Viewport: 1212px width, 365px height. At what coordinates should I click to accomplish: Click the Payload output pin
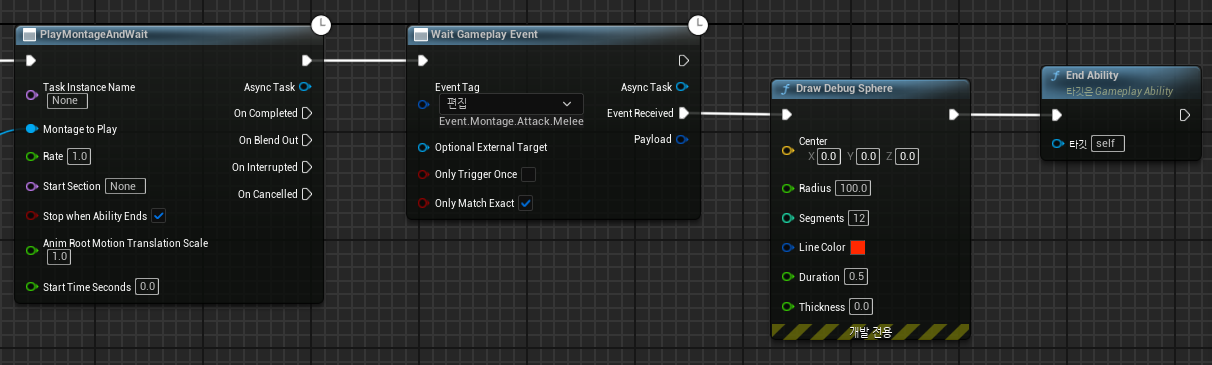point(683,139)
